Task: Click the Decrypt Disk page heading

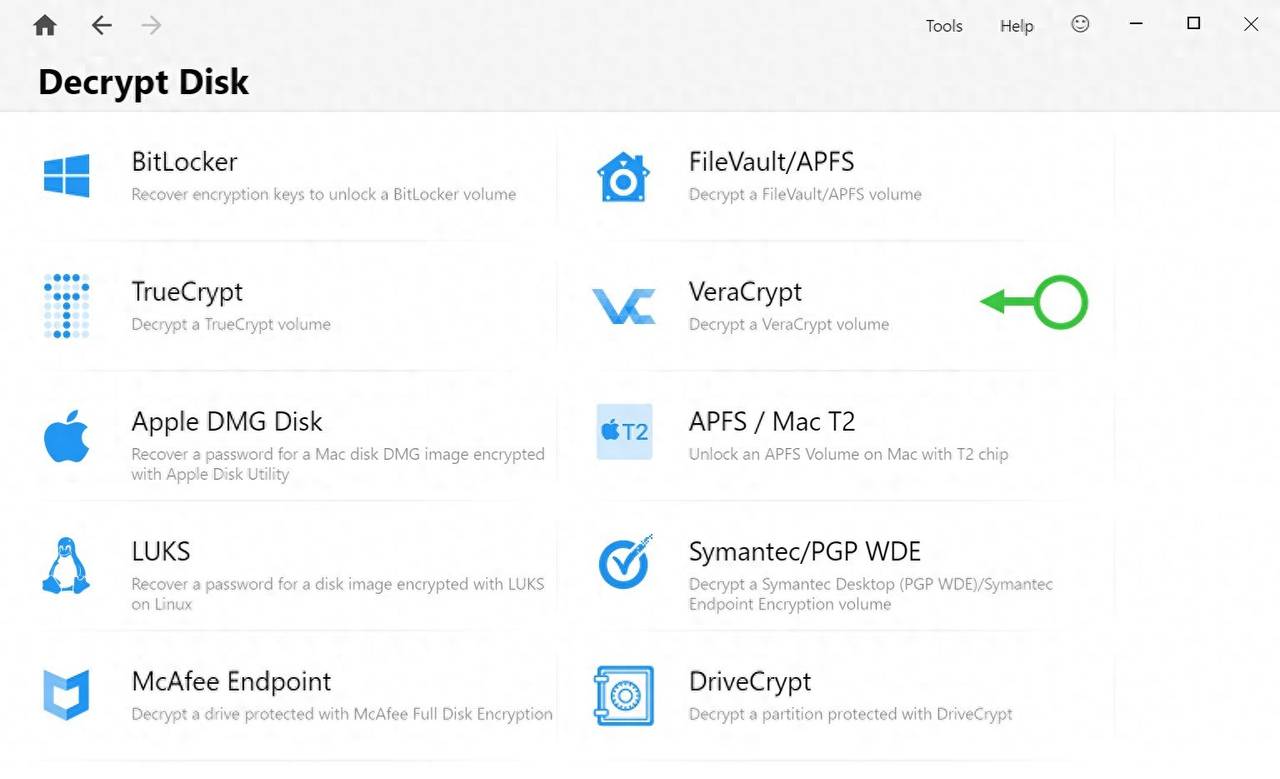Action: click(143, 82)
